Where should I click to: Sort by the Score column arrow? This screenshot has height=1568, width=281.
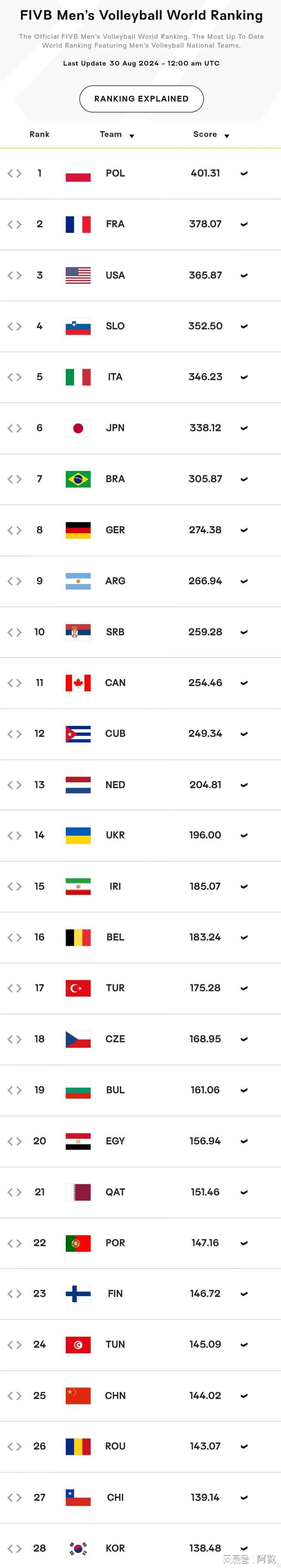pos(227,136)
